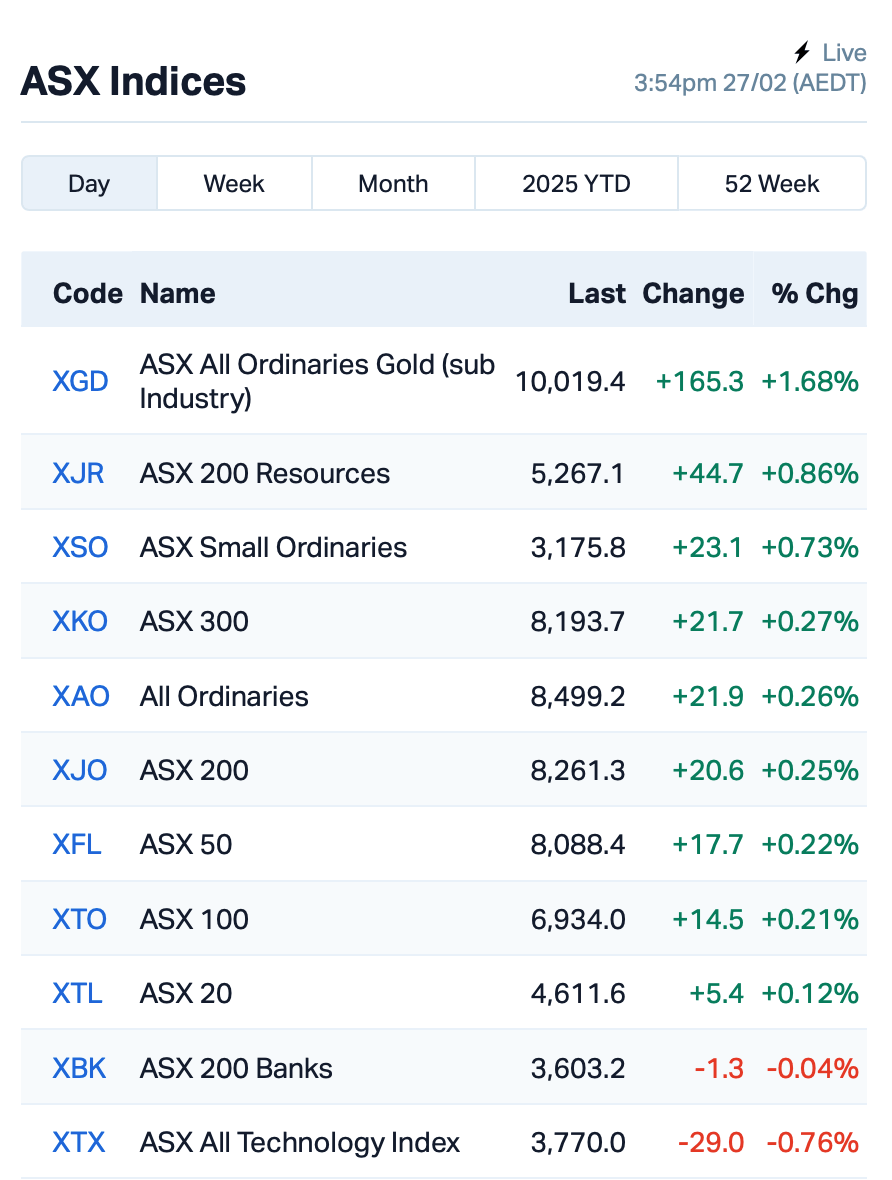
Task: Sort by the Last column header
Action: pos(597,293)
